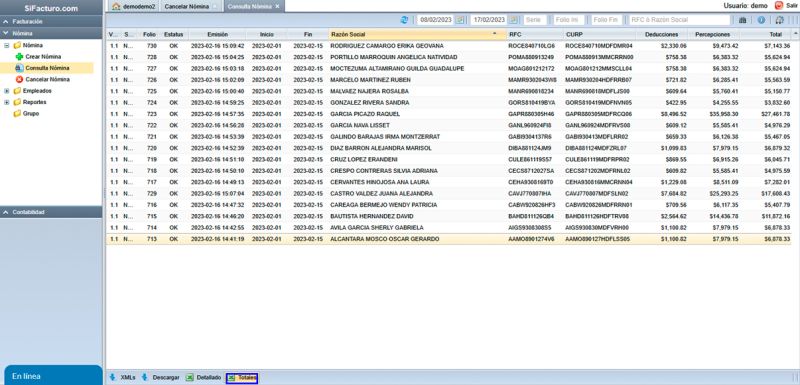
Task: Click the Folio Fin input field
Action: click(x=607, y=20)
